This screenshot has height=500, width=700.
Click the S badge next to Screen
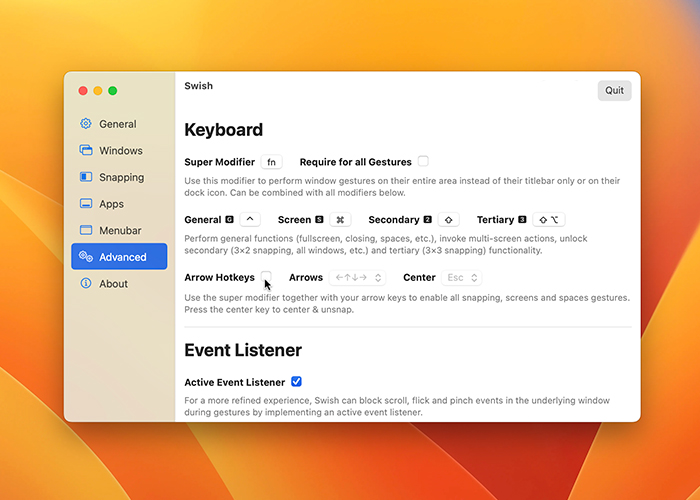(319, 219)
